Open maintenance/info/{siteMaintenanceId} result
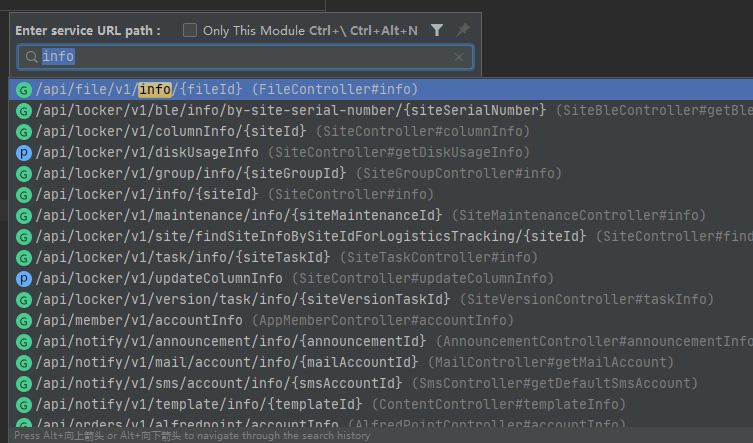The height and width of the screenshot is (443, 753). [381, 215]
